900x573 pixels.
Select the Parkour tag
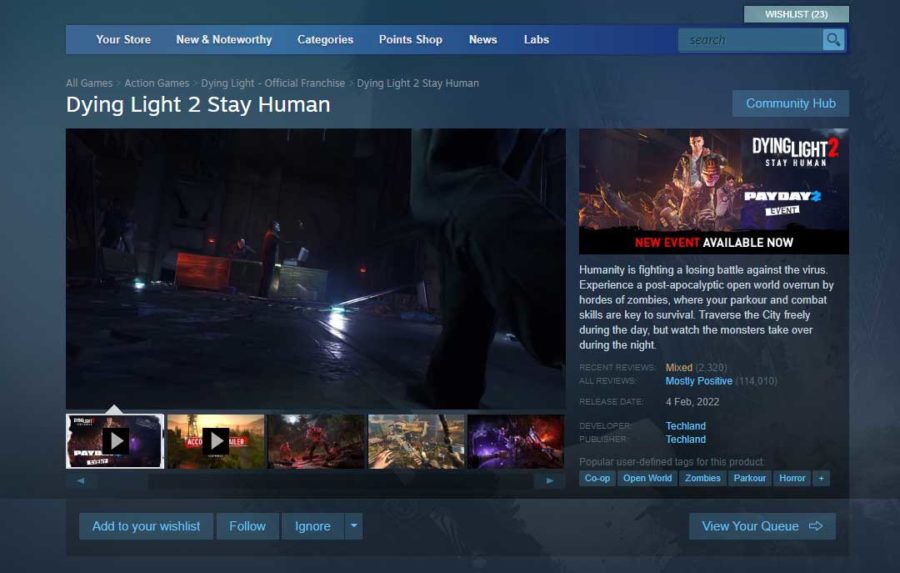coord(750,478)
